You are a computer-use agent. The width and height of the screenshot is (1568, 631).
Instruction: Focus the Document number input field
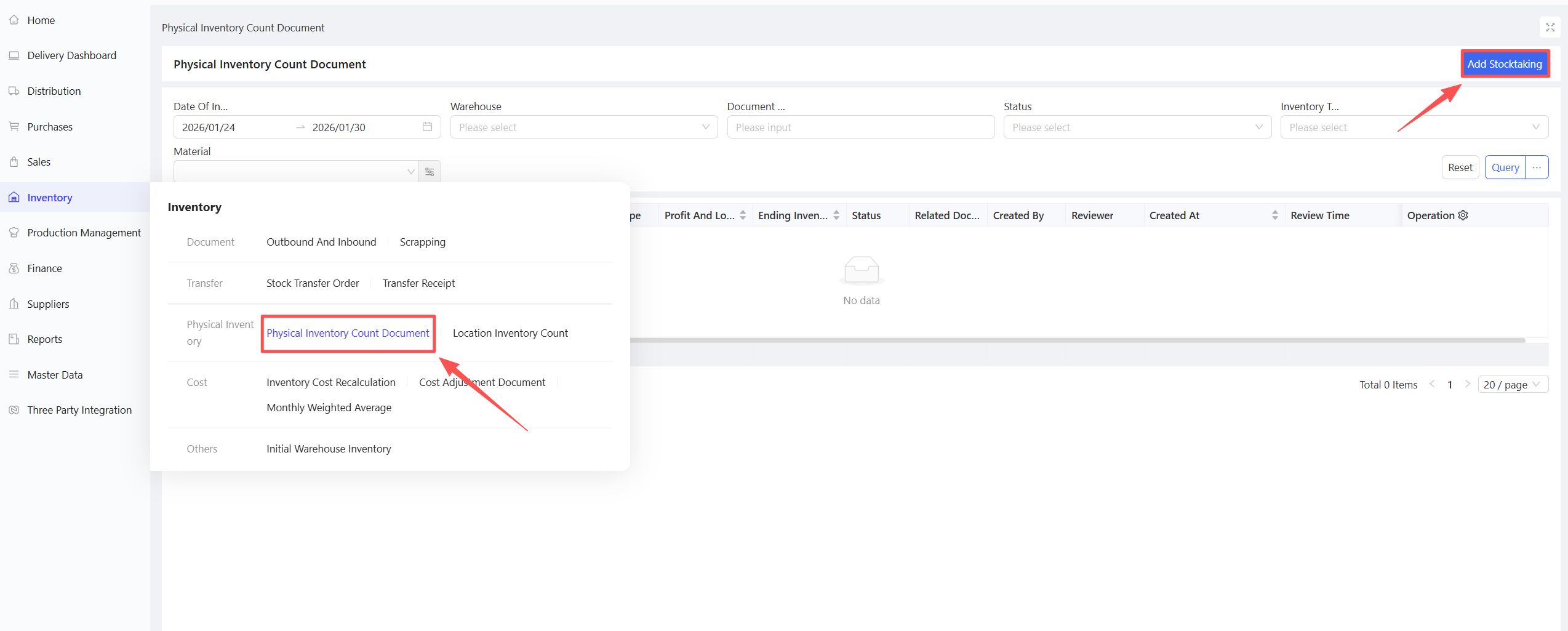point(860,127)
